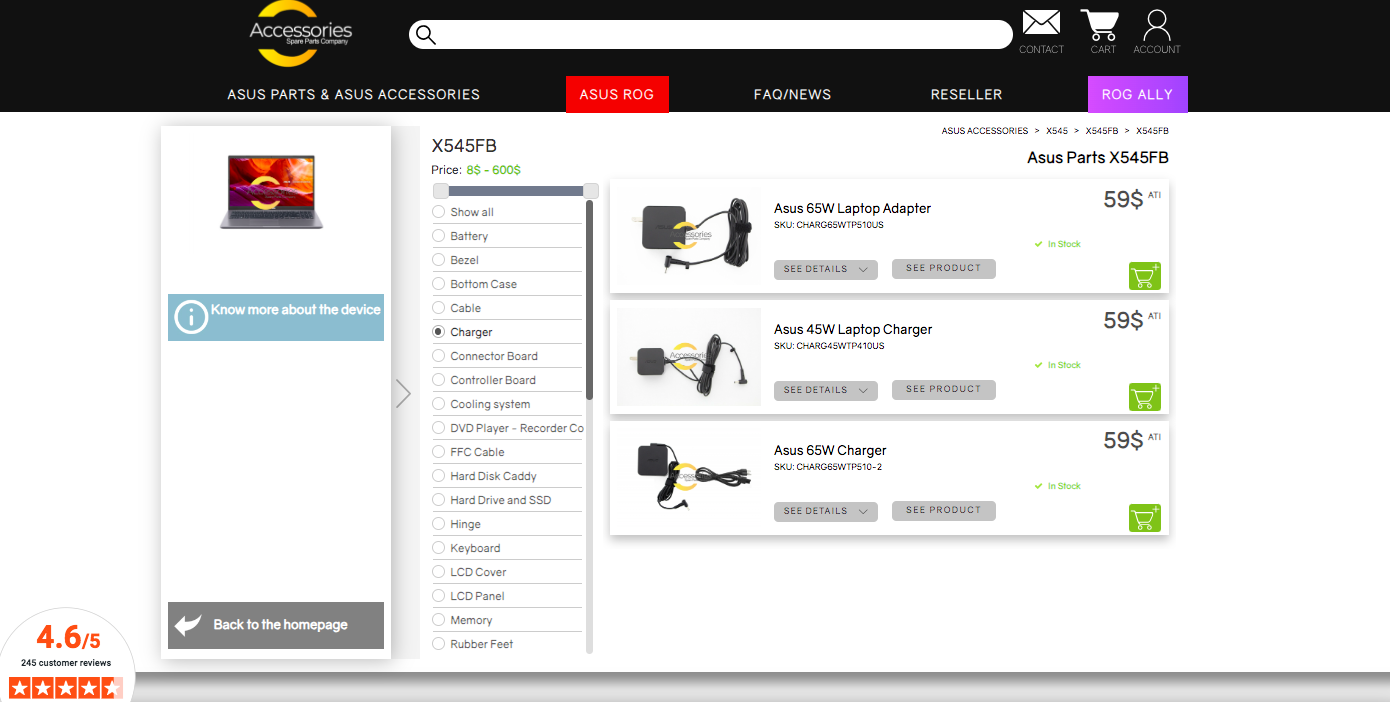This screenshot has width=1390, height=702.
Task: Click the Asus 45W Laptop Charger title
Action: point(853,329)
